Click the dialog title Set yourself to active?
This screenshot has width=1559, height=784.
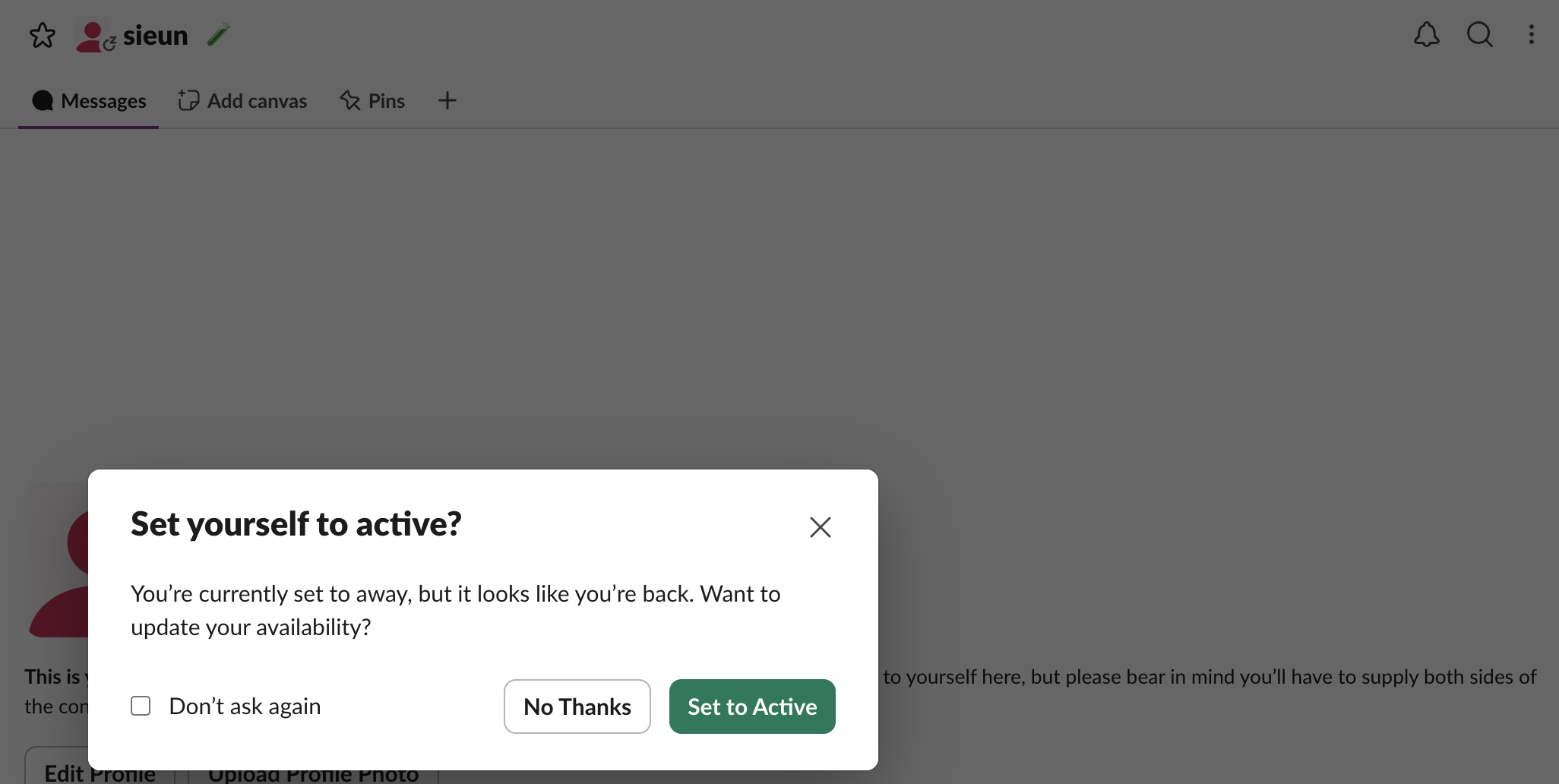(296, 524)
